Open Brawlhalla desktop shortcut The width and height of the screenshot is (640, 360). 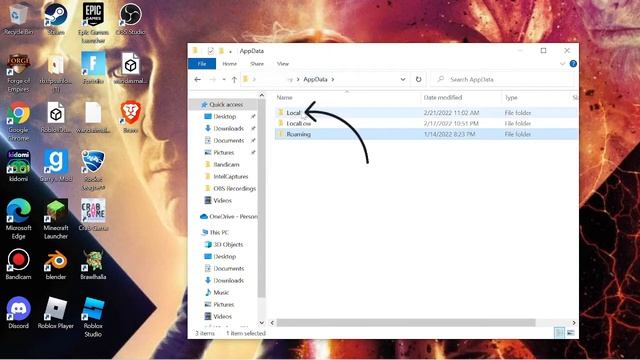93,264
